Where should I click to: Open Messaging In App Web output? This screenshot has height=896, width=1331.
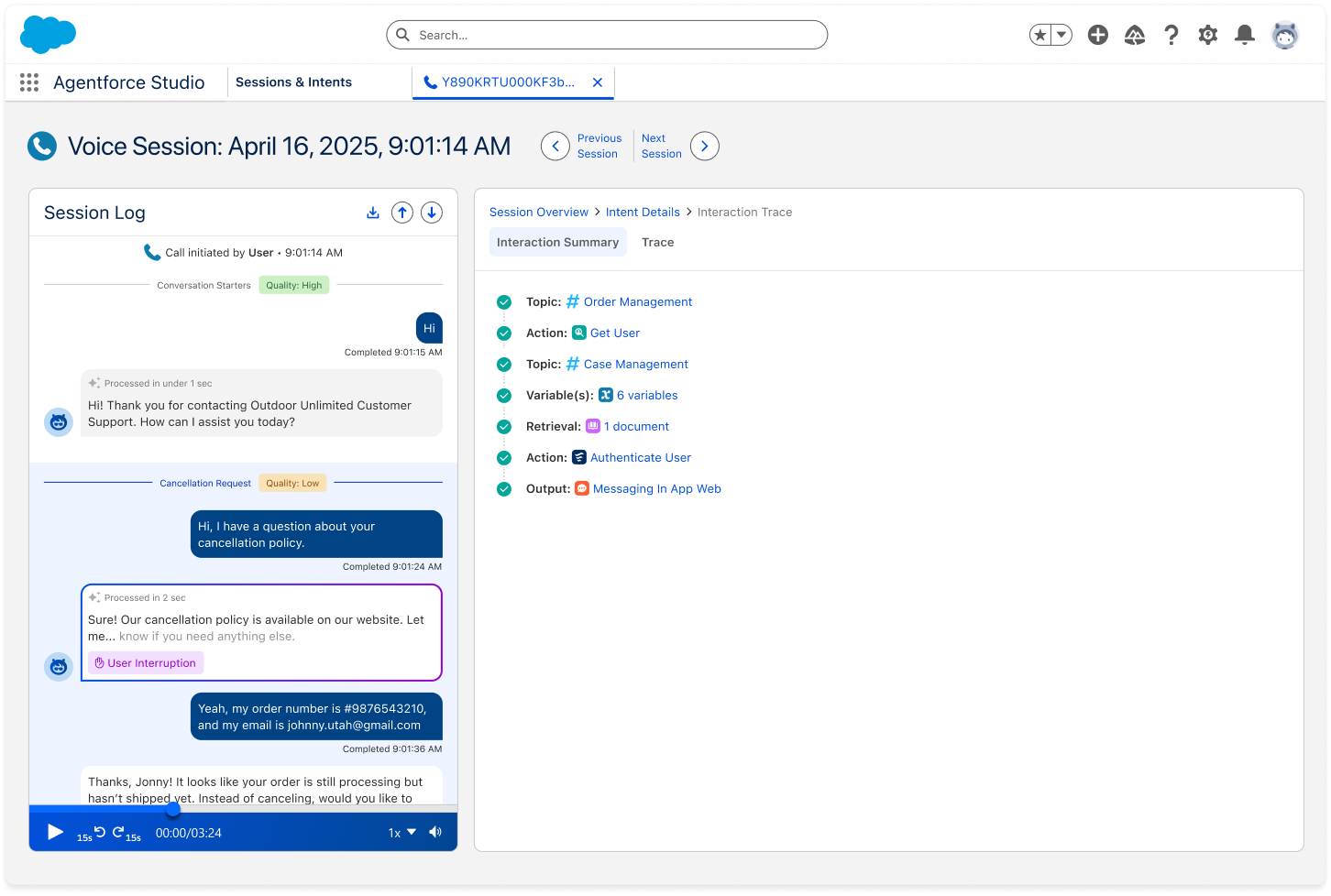point(657,488)
